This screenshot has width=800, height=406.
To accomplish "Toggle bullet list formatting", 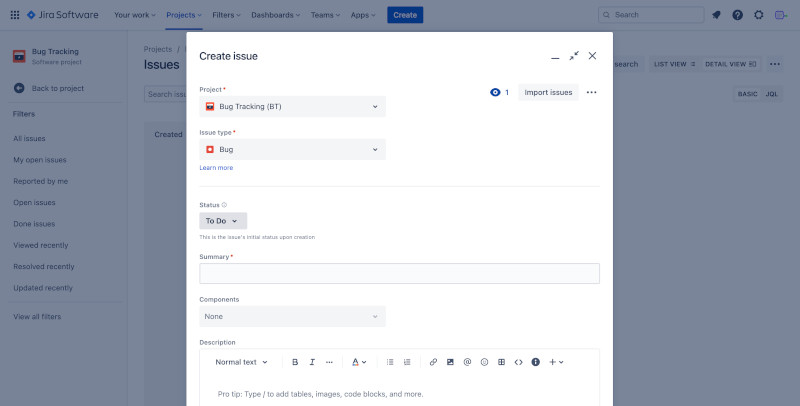I will pyautogui.click(x=390, y=362).
